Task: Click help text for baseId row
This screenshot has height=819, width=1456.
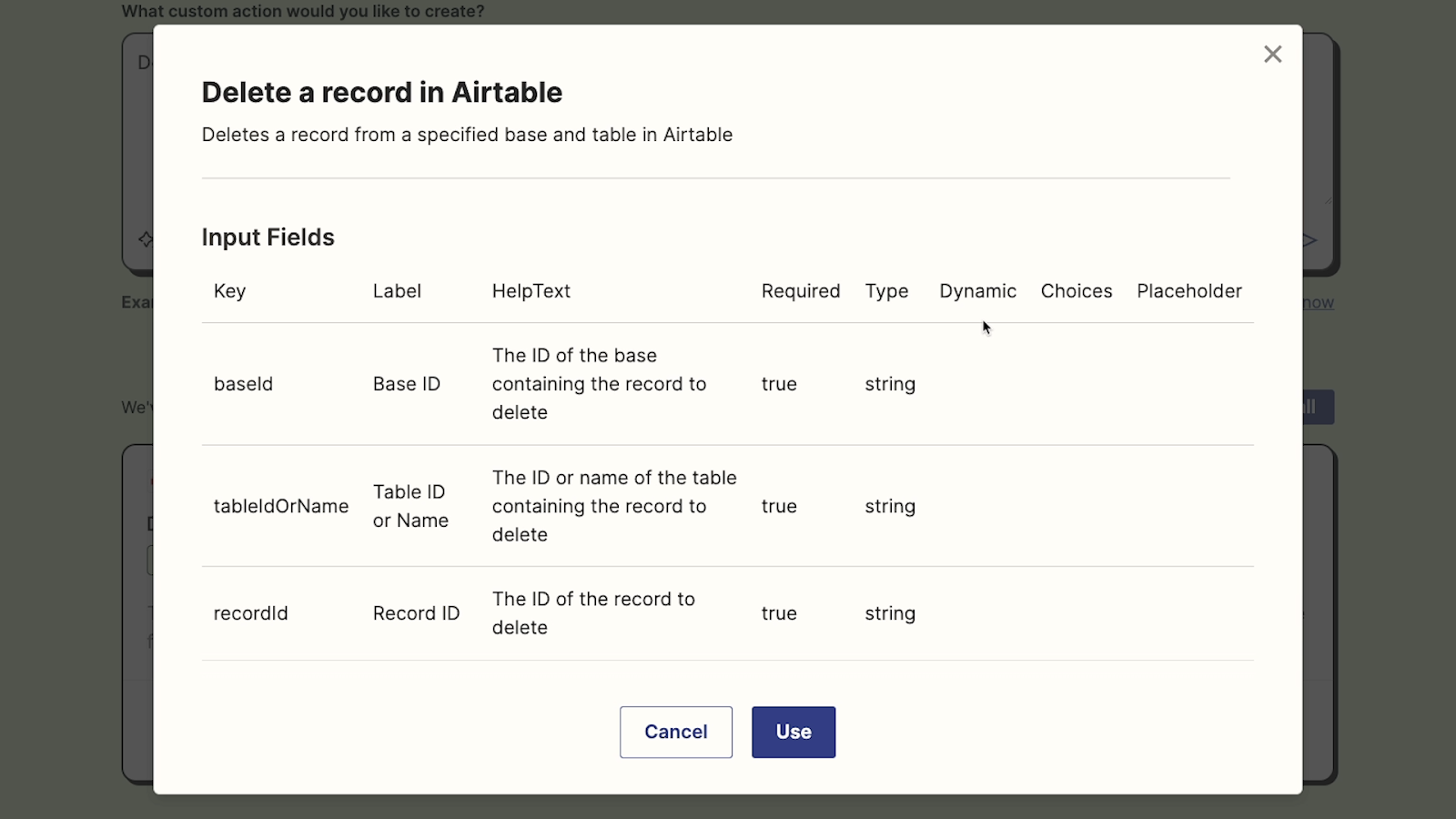Action: tap(600, 384)
